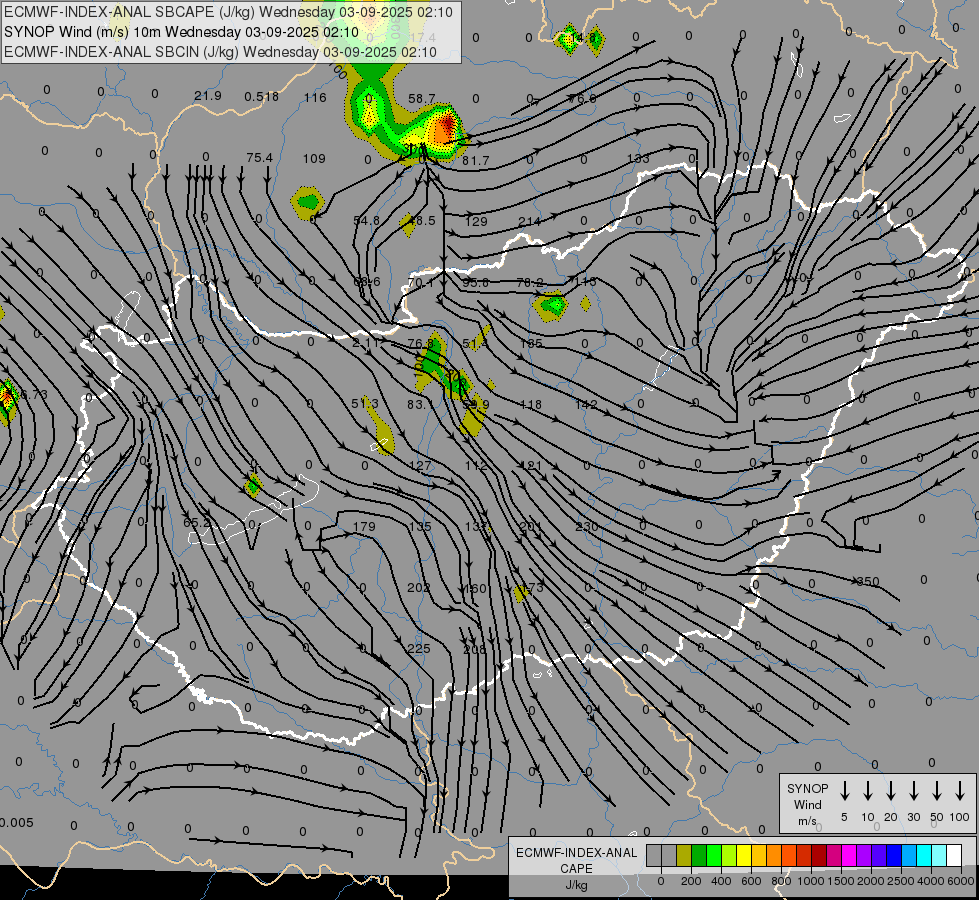Click the 20 m/s wind arrow in legend
Viewport: 979px width, 900px height.
click(890, 791)
